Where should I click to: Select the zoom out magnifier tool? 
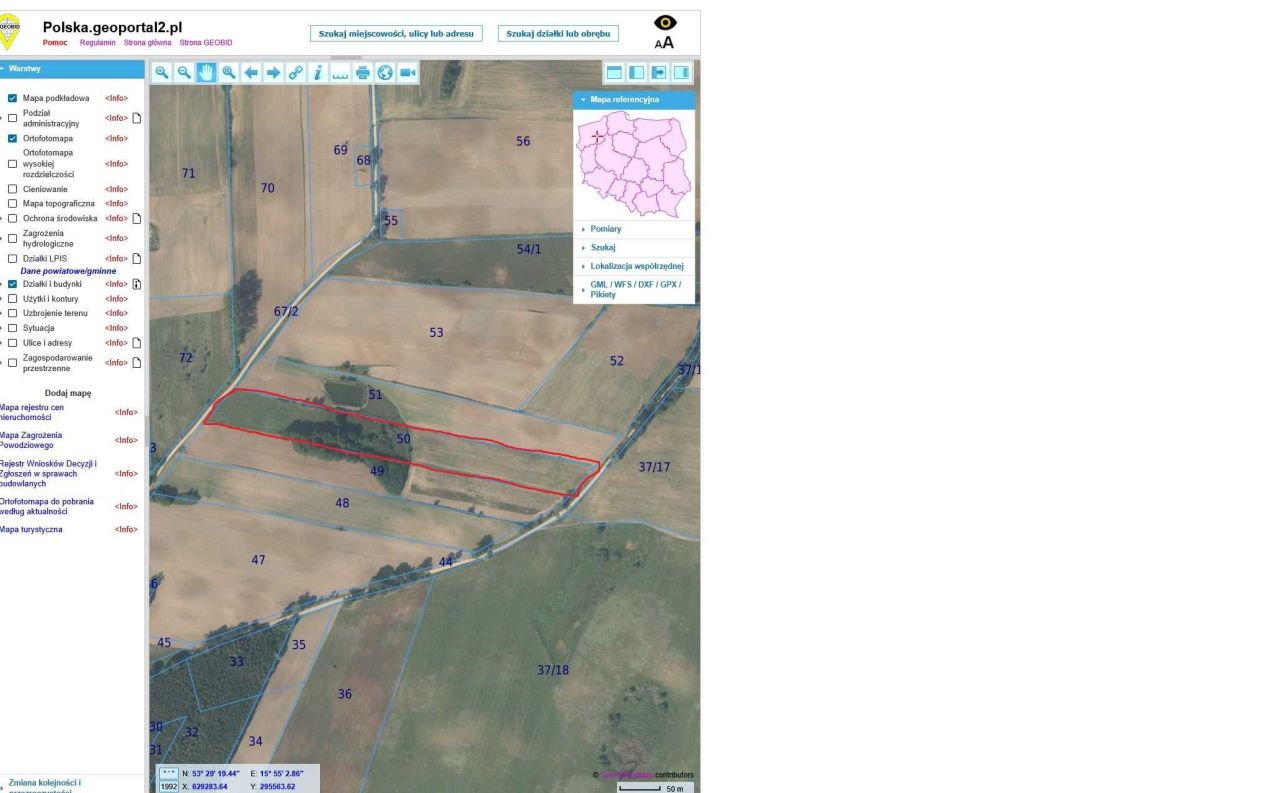(x=184, y=72)
